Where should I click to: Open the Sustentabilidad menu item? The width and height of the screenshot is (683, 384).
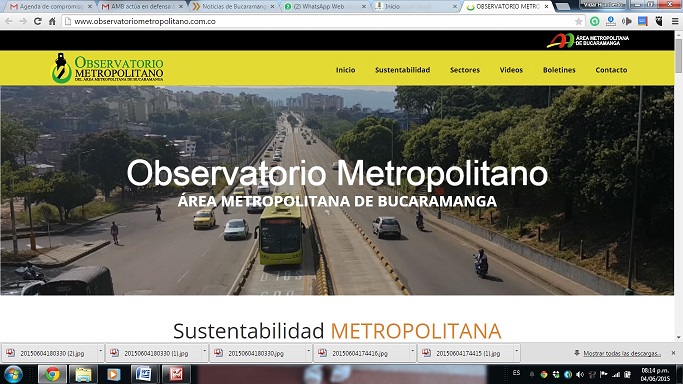[x=402, y=70]
